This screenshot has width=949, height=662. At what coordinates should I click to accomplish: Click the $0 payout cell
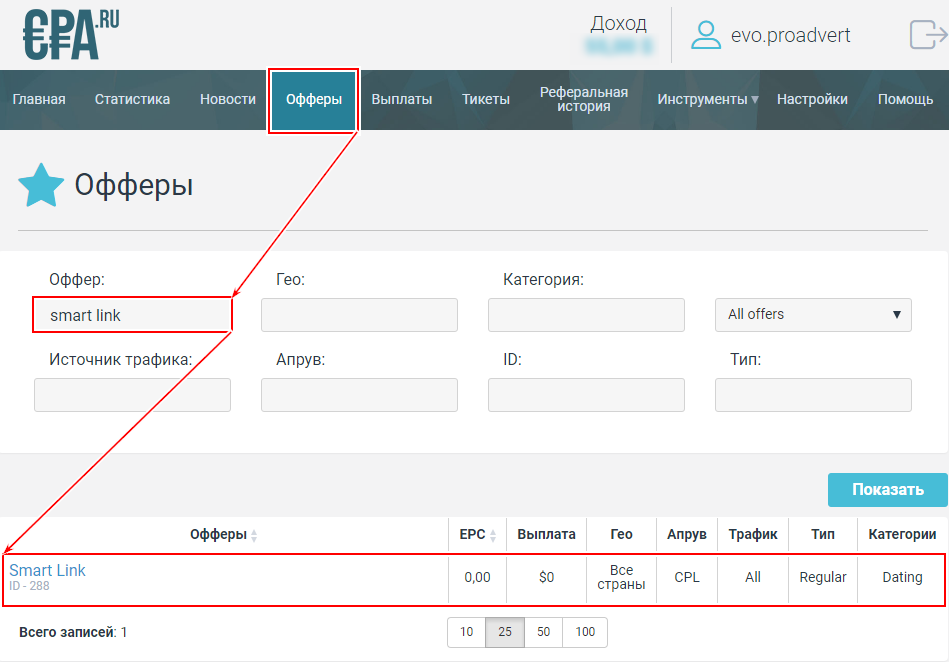(546, 578)
